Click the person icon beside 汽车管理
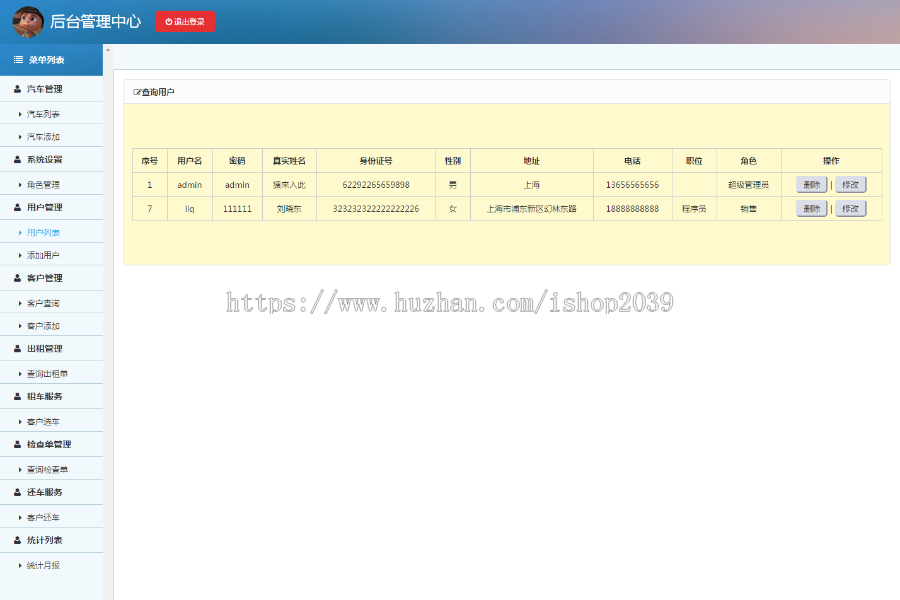Screen dimensions: 900x600 17,89
